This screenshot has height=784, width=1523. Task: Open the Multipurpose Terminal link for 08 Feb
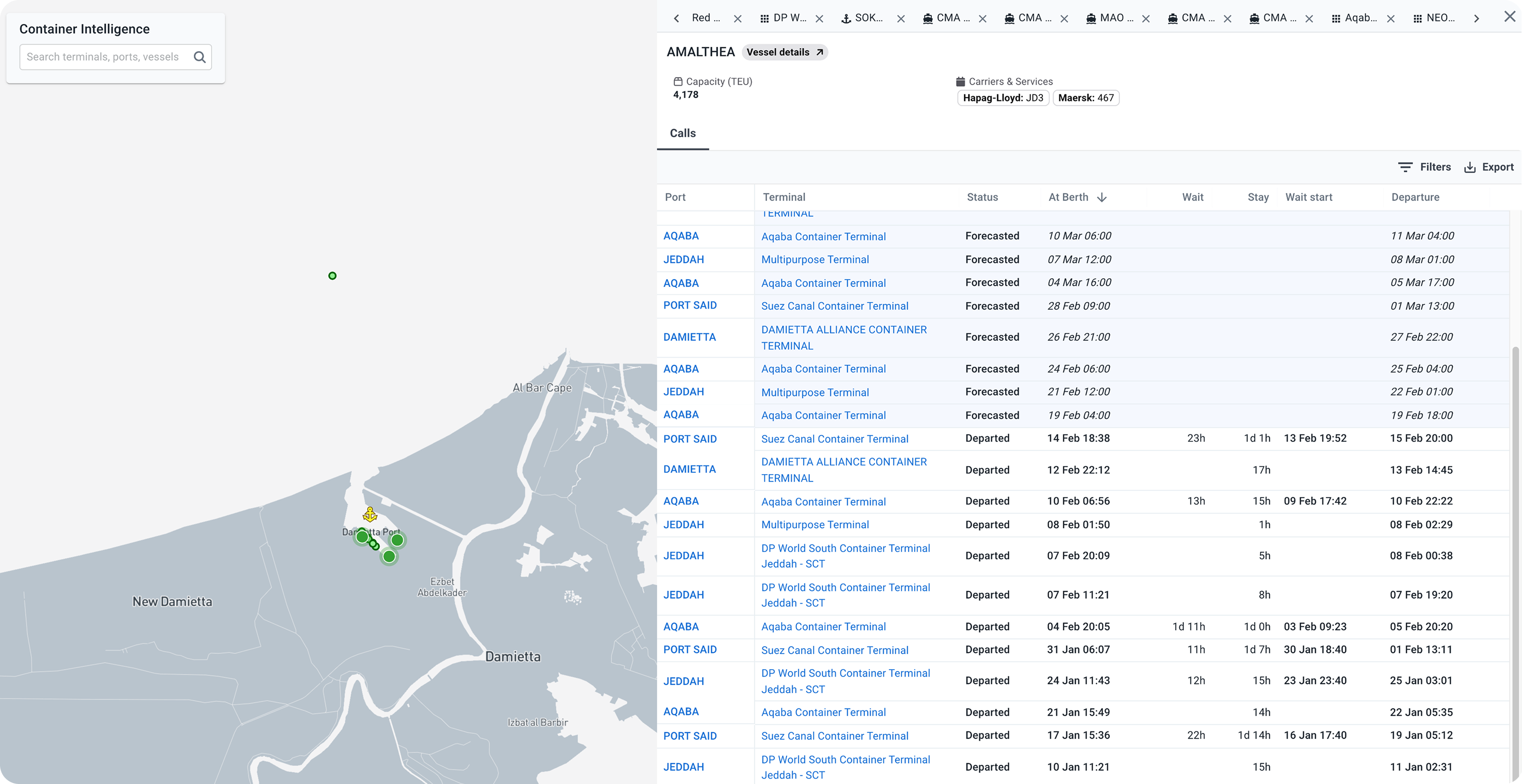pos(815,524)
